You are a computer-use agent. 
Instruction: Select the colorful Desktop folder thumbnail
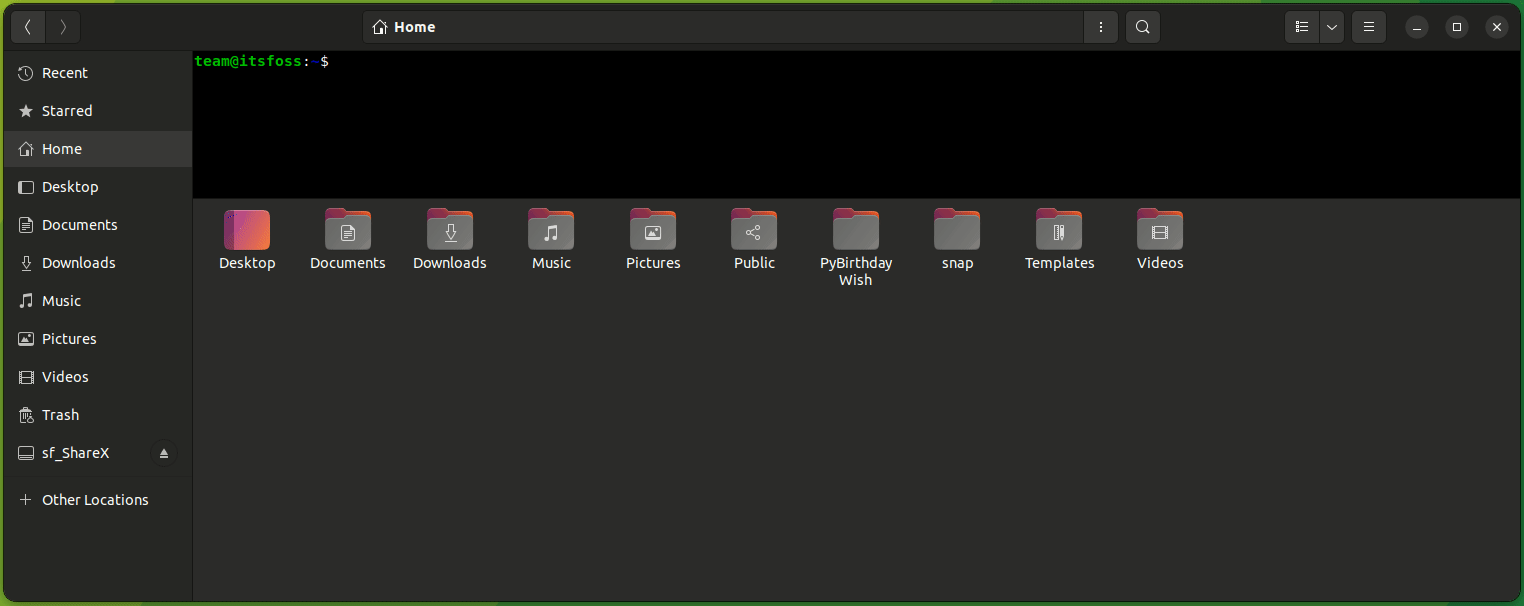point(247,229)
